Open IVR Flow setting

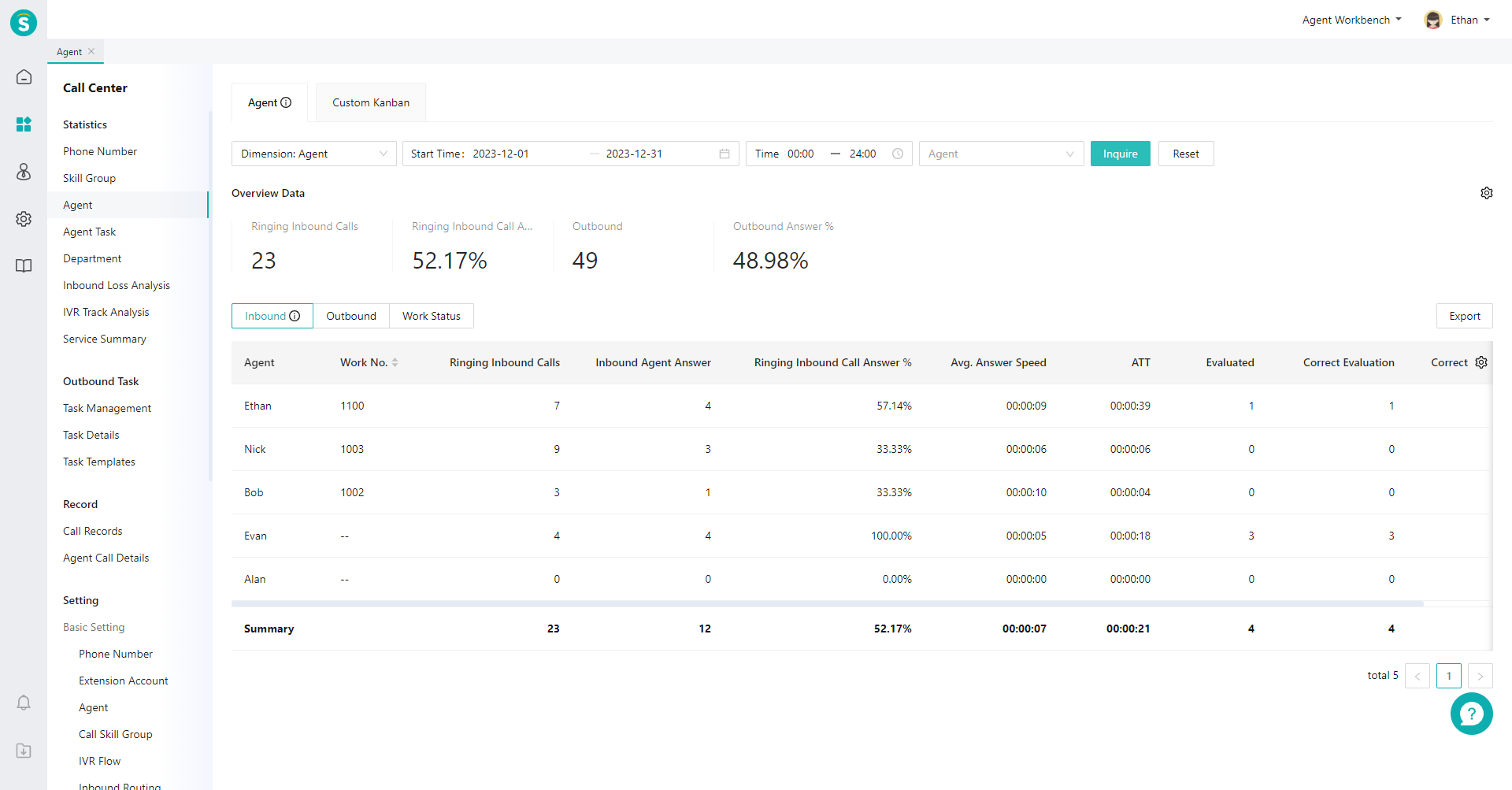tap(100, 761)
